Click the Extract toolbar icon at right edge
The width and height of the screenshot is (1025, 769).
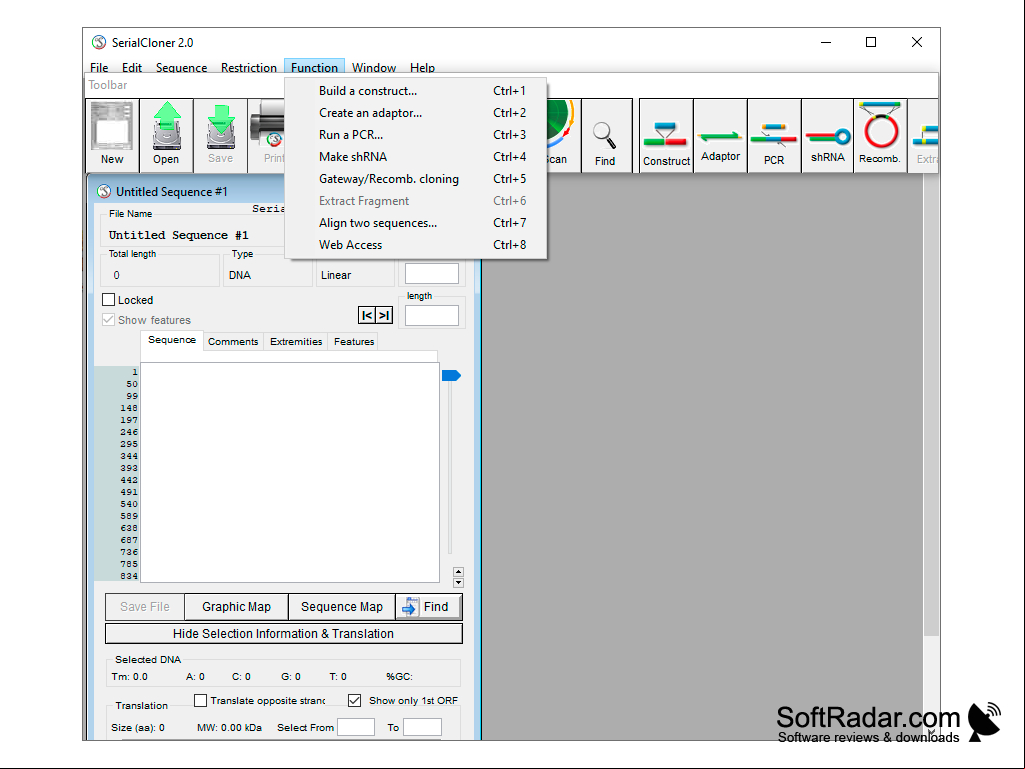[x=924, y=135]
